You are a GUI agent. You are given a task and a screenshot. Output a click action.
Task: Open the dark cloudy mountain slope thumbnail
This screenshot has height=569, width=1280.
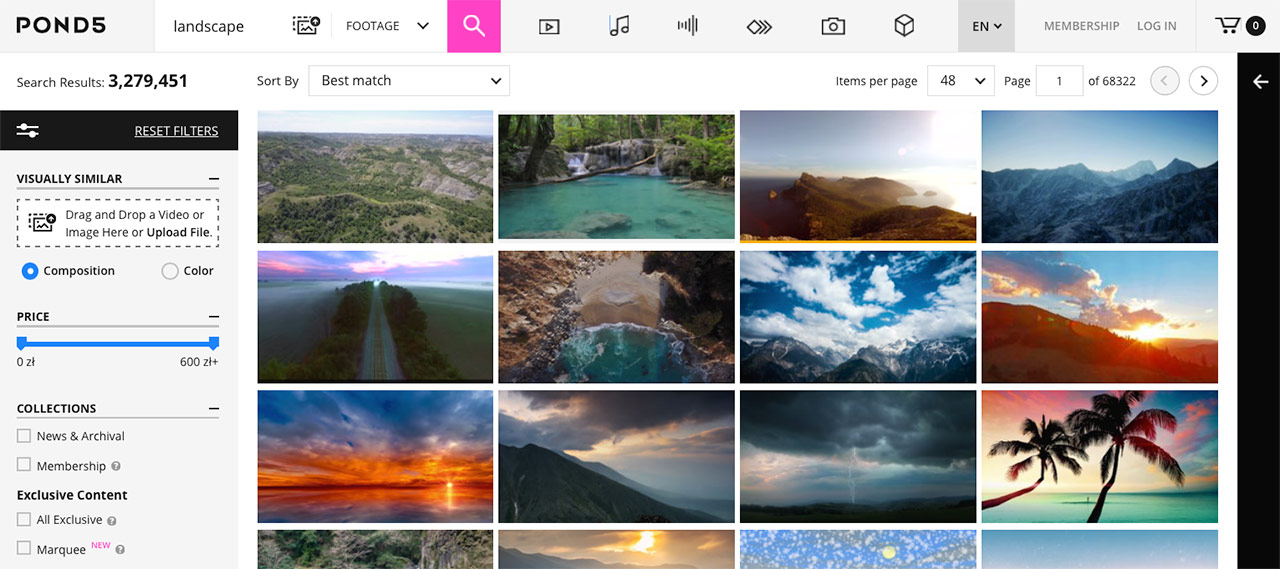click(x=617, y=457)
